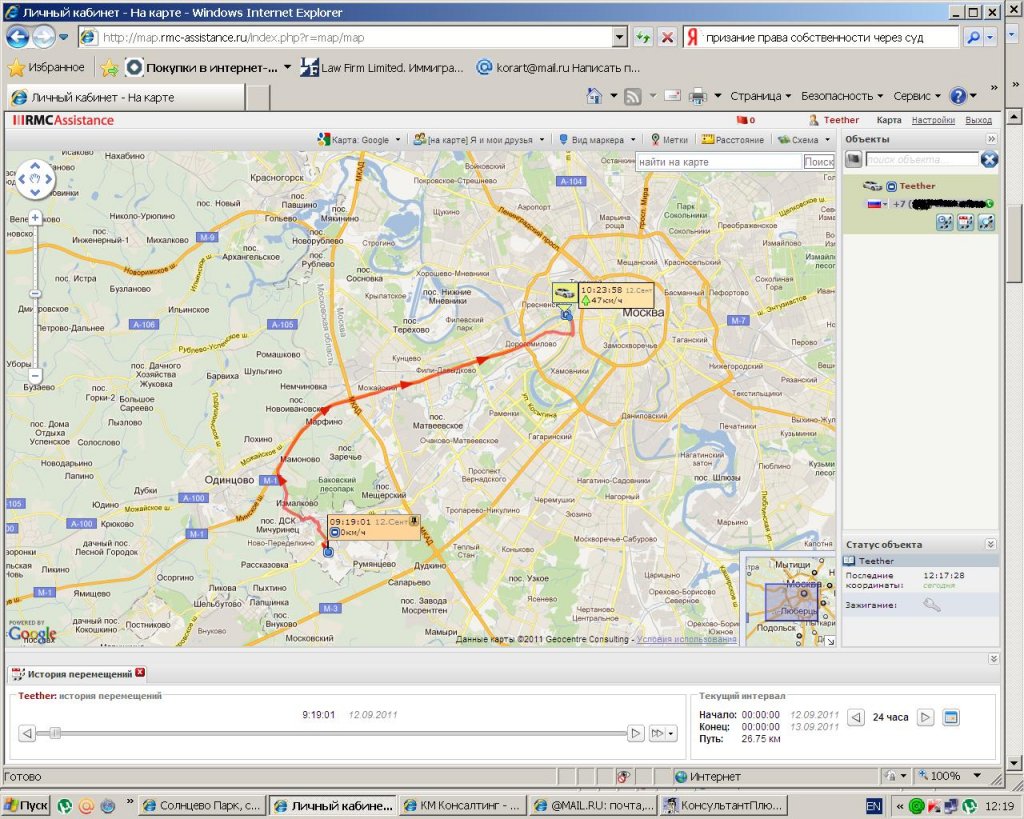Click the Метки marker pin tool

(x=669, y=140)
